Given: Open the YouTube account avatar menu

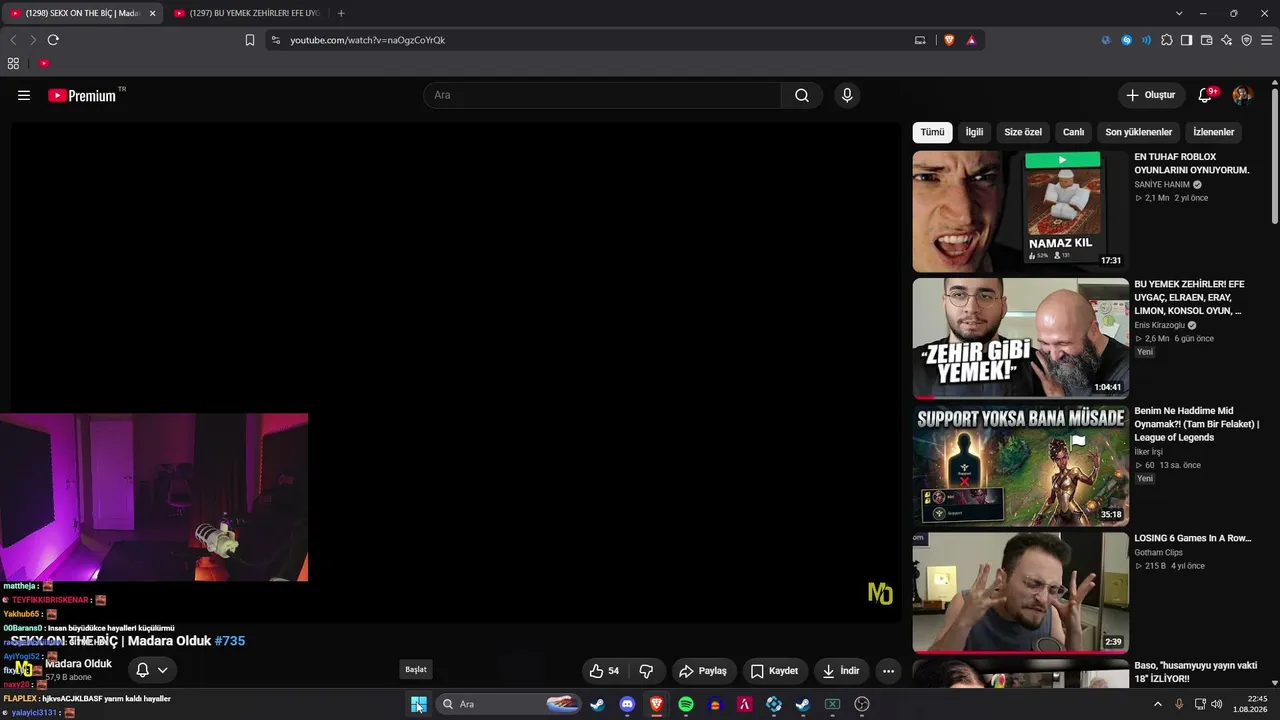Looking at the screenshot, I should [x=1242, y=95].
